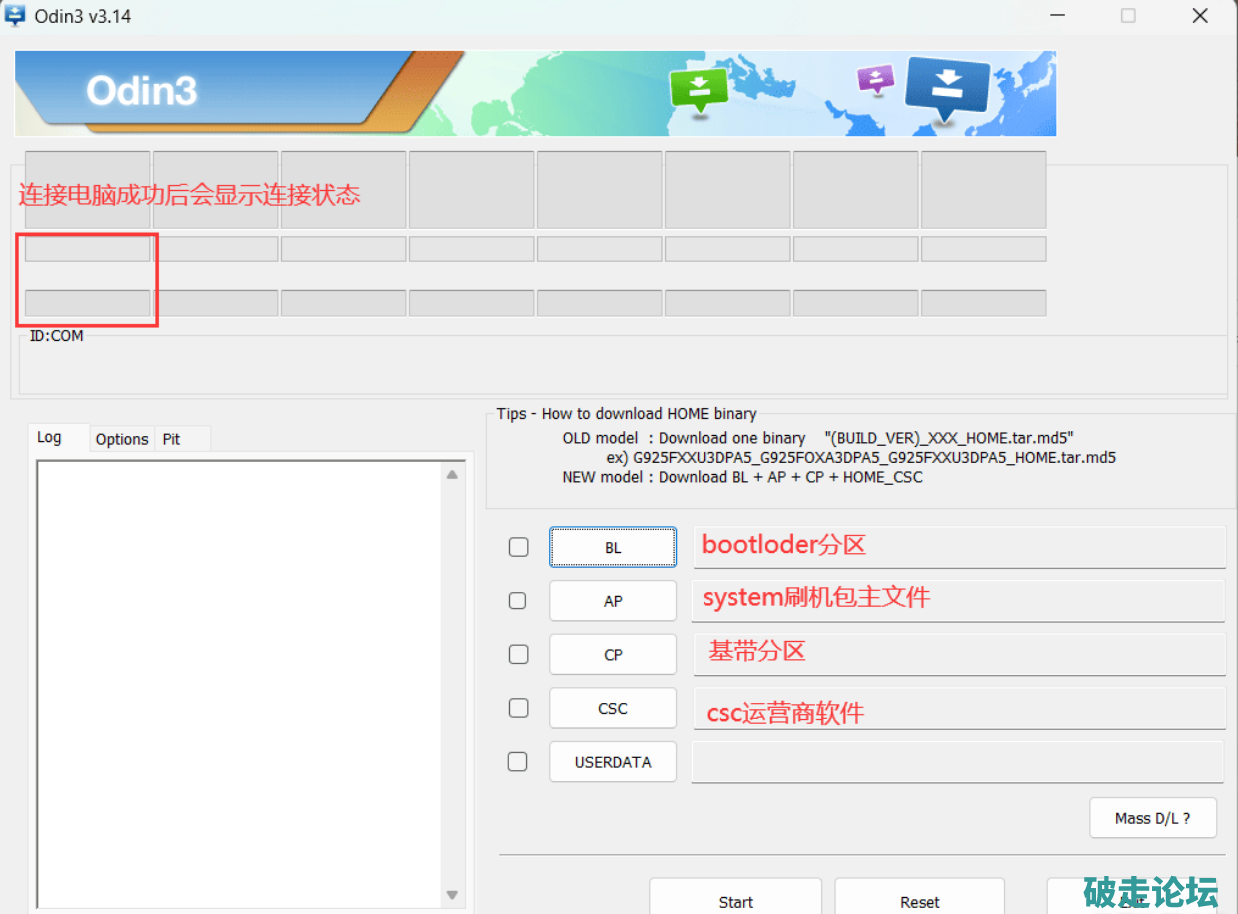Open the Pit tab

(x=172, y=439)
